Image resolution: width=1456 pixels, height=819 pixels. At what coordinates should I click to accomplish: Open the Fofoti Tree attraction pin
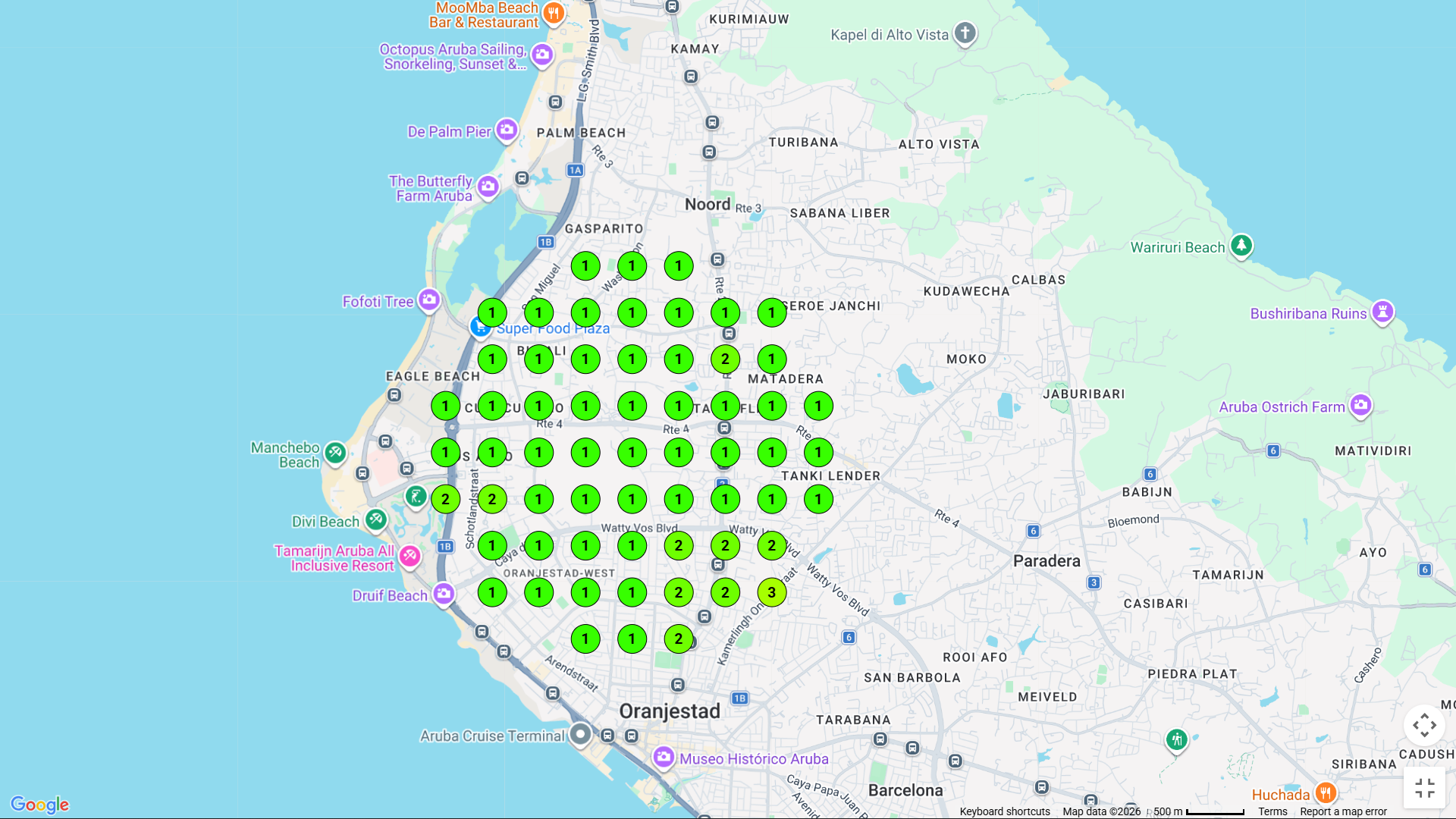[429, 300]
